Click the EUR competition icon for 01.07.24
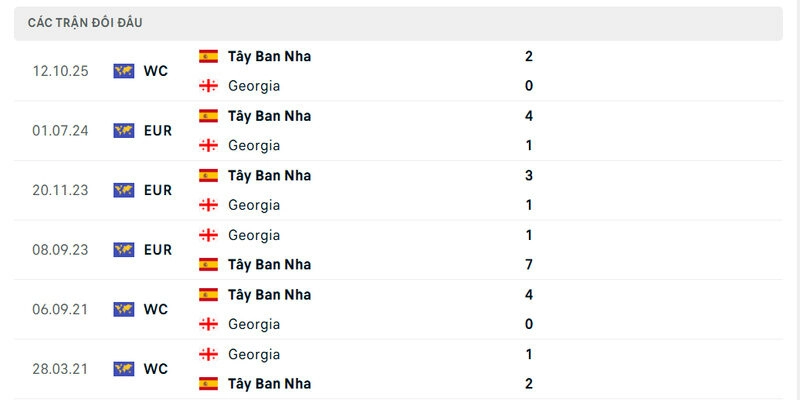This screenshot has width=800, height=400. click(124, 130)
